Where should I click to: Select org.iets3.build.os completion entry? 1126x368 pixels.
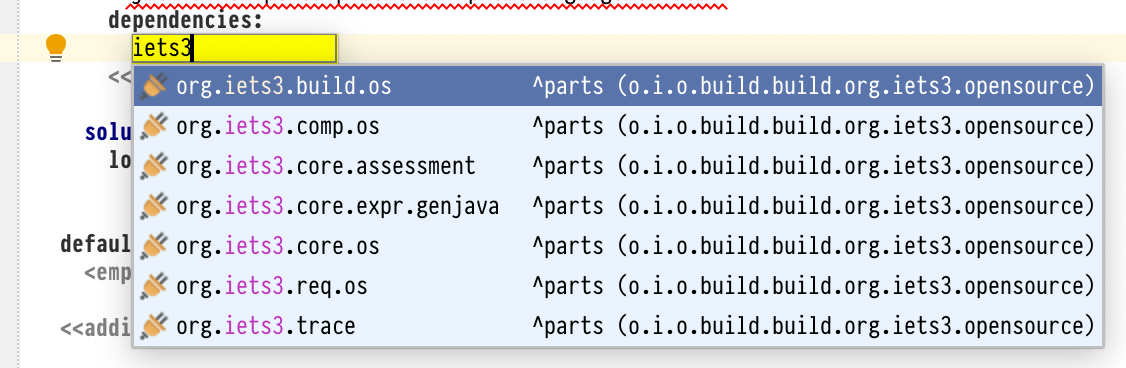[x=617, y=86]
